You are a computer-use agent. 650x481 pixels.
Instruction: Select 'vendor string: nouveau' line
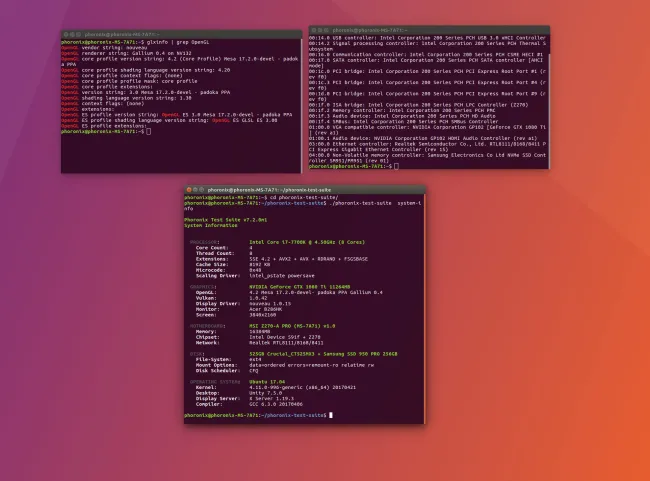click(104, 48)
